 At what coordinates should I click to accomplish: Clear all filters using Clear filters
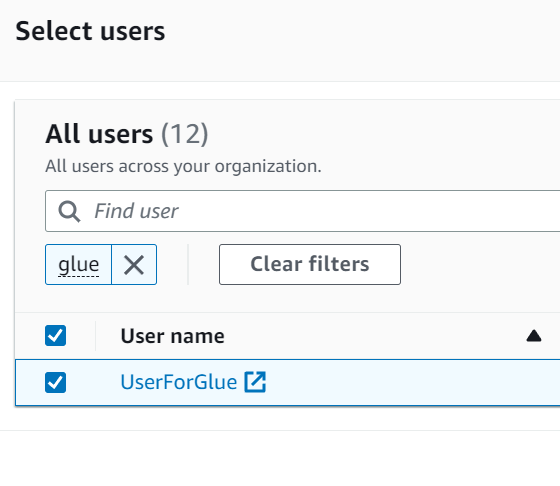[310, 265]
